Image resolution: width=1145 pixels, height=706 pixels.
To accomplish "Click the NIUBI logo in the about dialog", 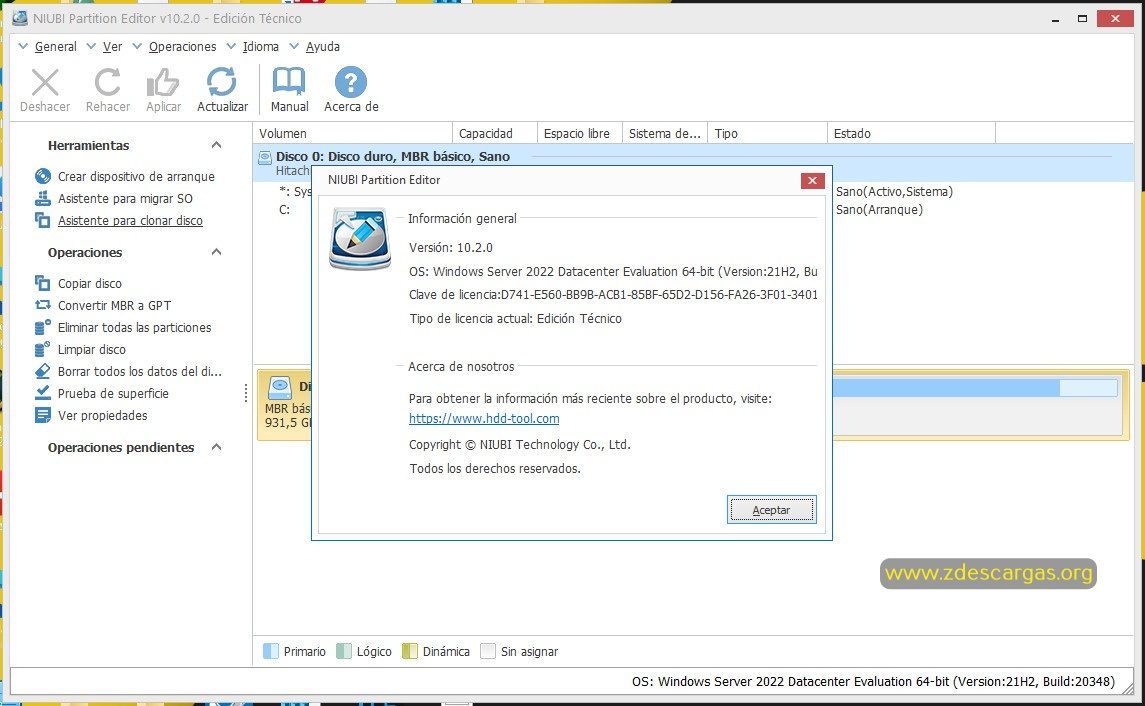I will pos(360,239).
